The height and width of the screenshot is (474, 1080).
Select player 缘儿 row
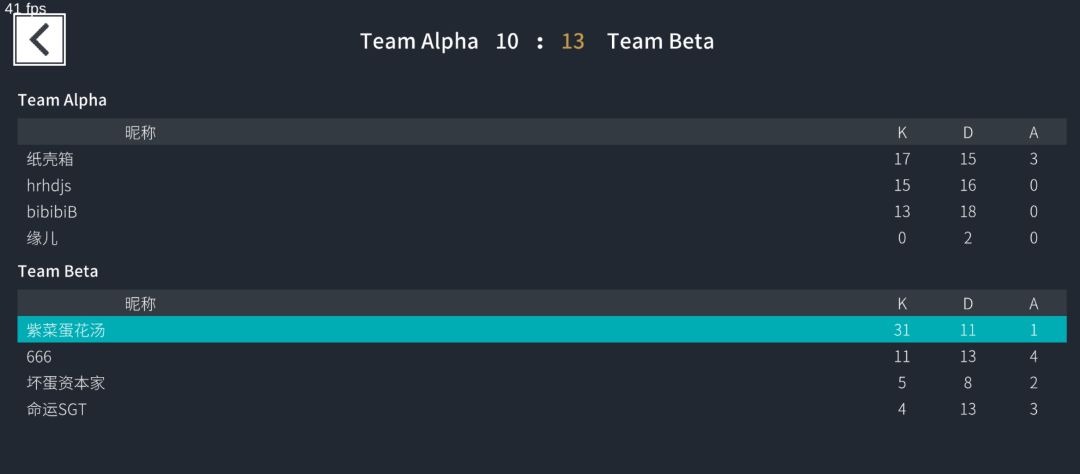point(541,238)
